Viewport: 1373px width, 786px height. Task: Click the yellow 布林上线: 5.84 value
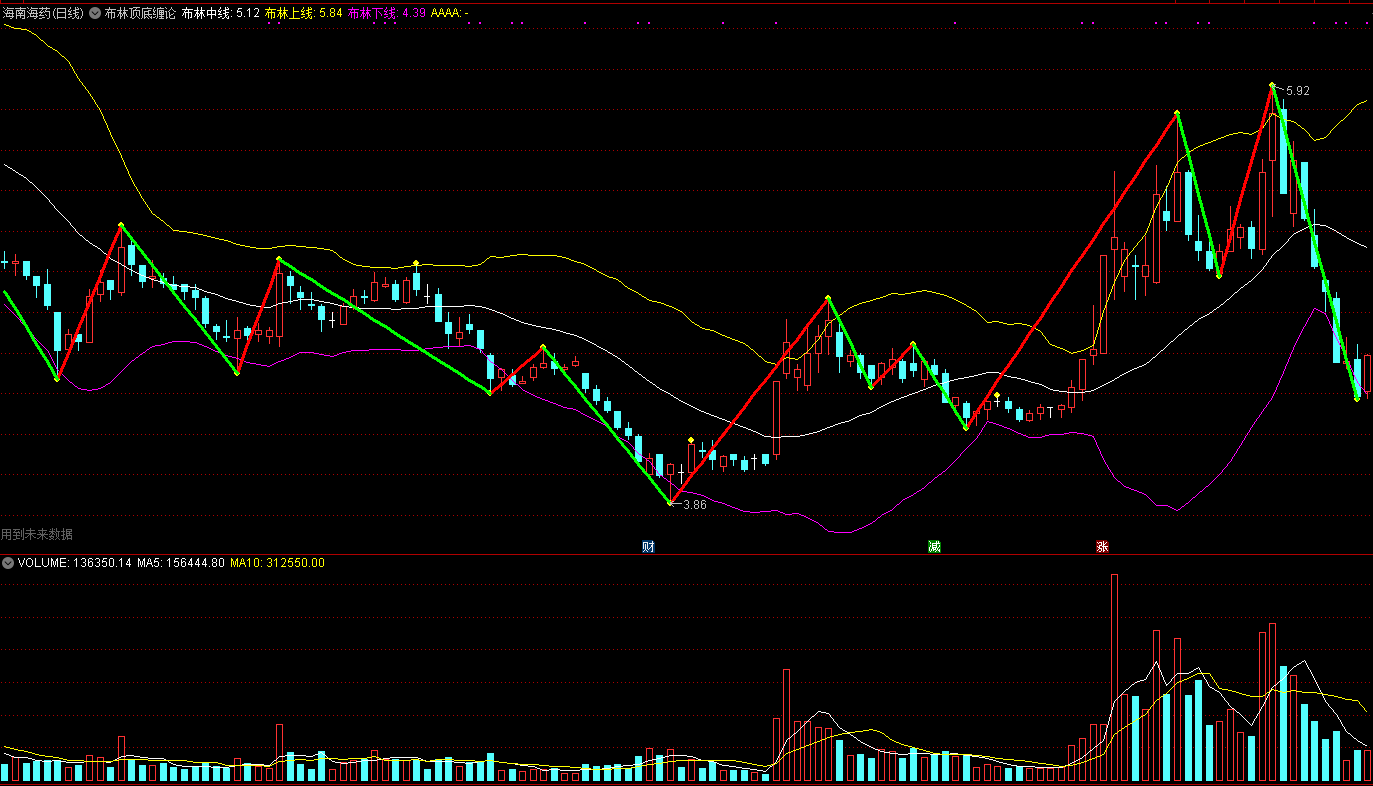[x=304, y=14]
